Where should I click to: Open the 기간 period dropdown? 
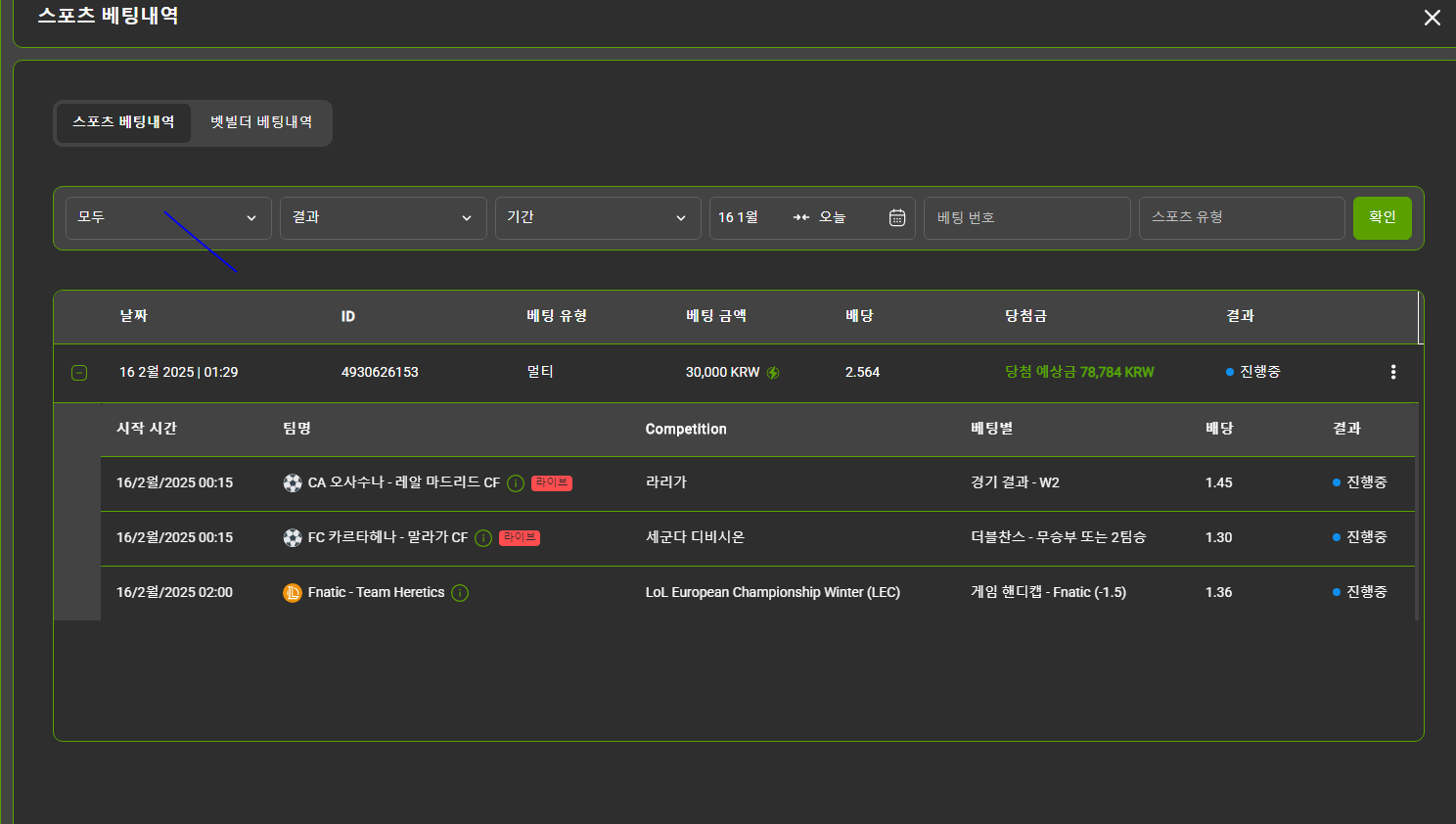coord(597,217)
